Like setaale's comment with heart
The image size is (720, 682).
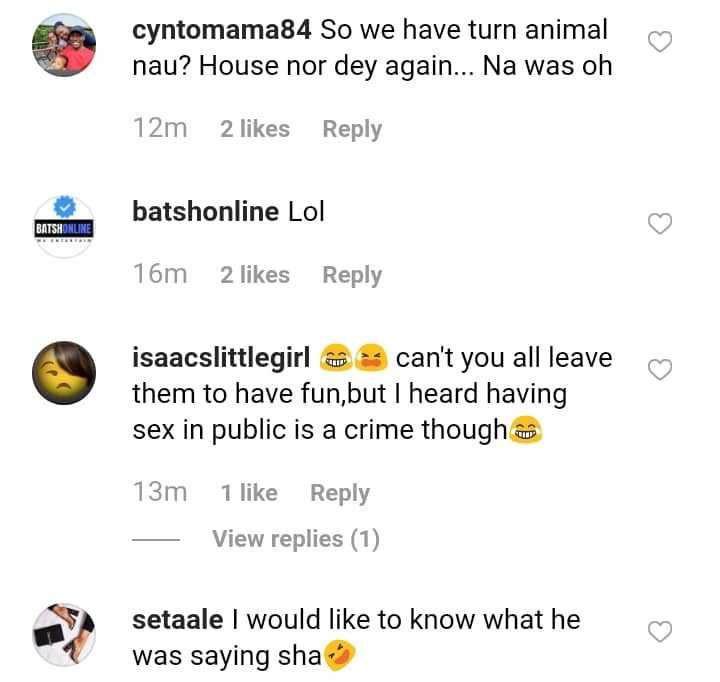(660, 632)
